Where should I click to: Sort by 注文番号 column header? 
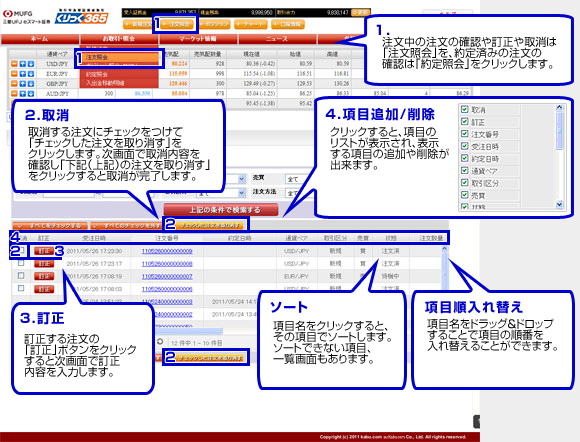coord(167,238)
